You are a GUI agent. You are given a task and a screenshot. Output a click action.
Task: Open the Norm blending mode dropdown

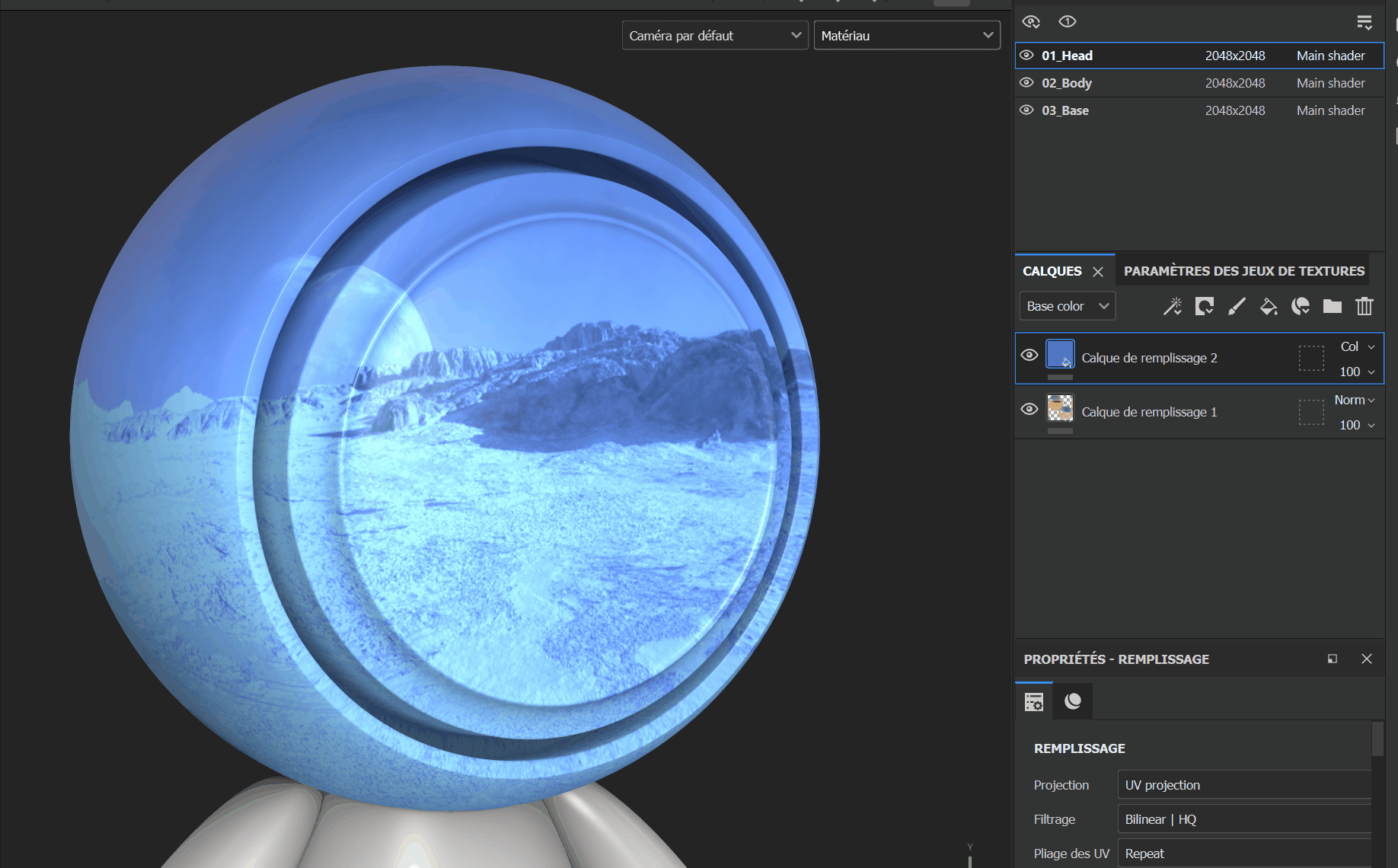[1354, 400]
